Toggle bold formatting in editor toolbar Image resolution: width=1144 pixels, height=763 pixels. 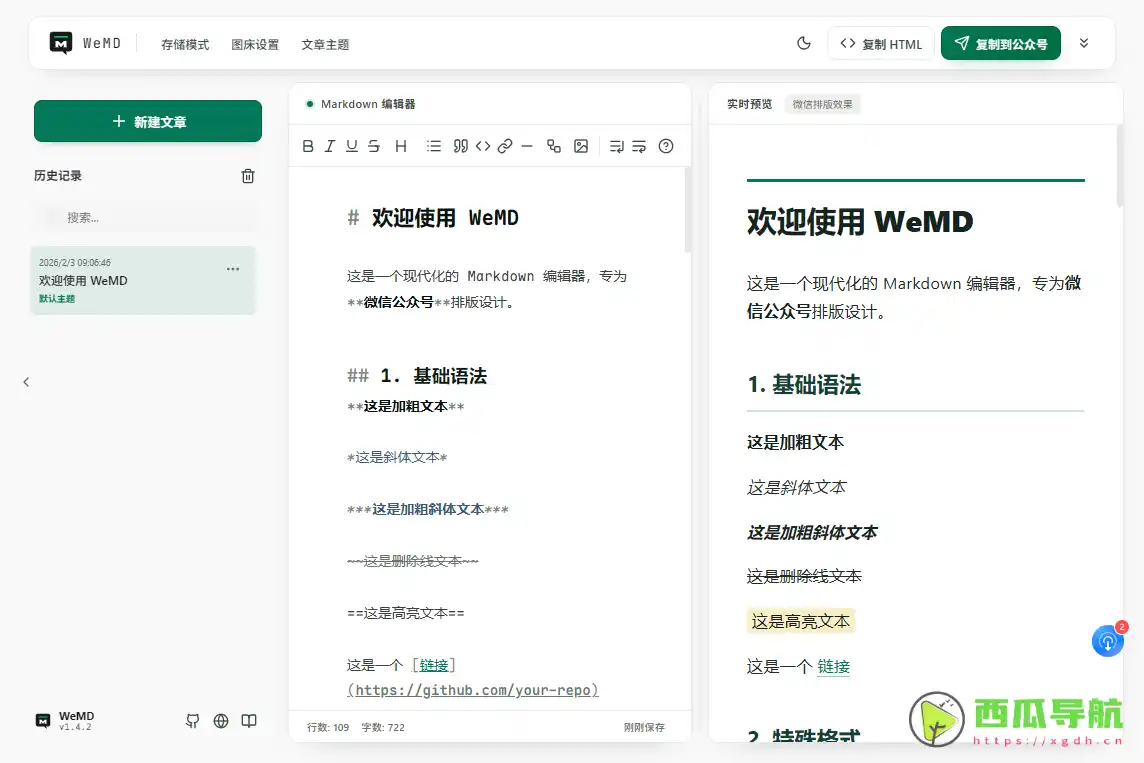click(308, 146)
